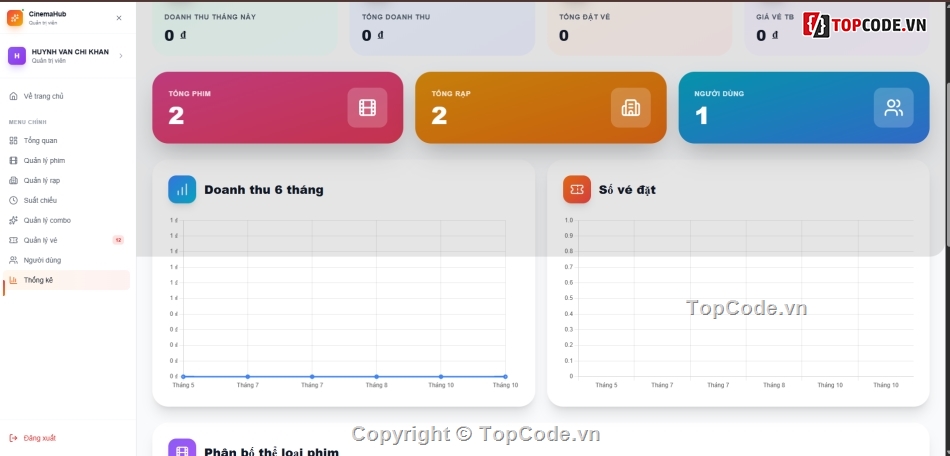Image resolution: width=950 pixels, height=456 pixels.
Task: Click the last Tháng 10 data point on revenue chart
Action: (x=505, y=377)
